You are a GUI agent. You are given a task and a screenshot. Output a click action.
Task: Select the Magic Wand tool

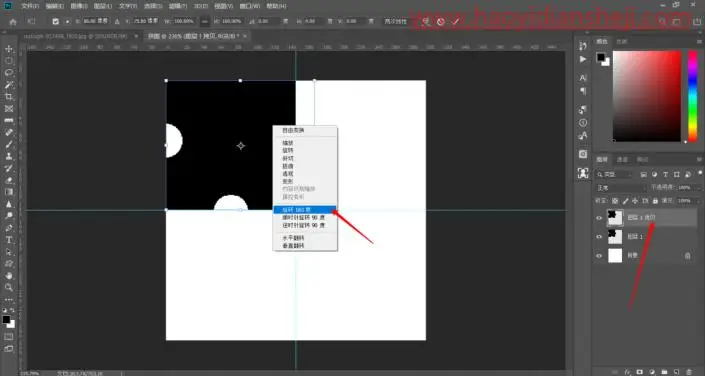click(x=9, y=85)
